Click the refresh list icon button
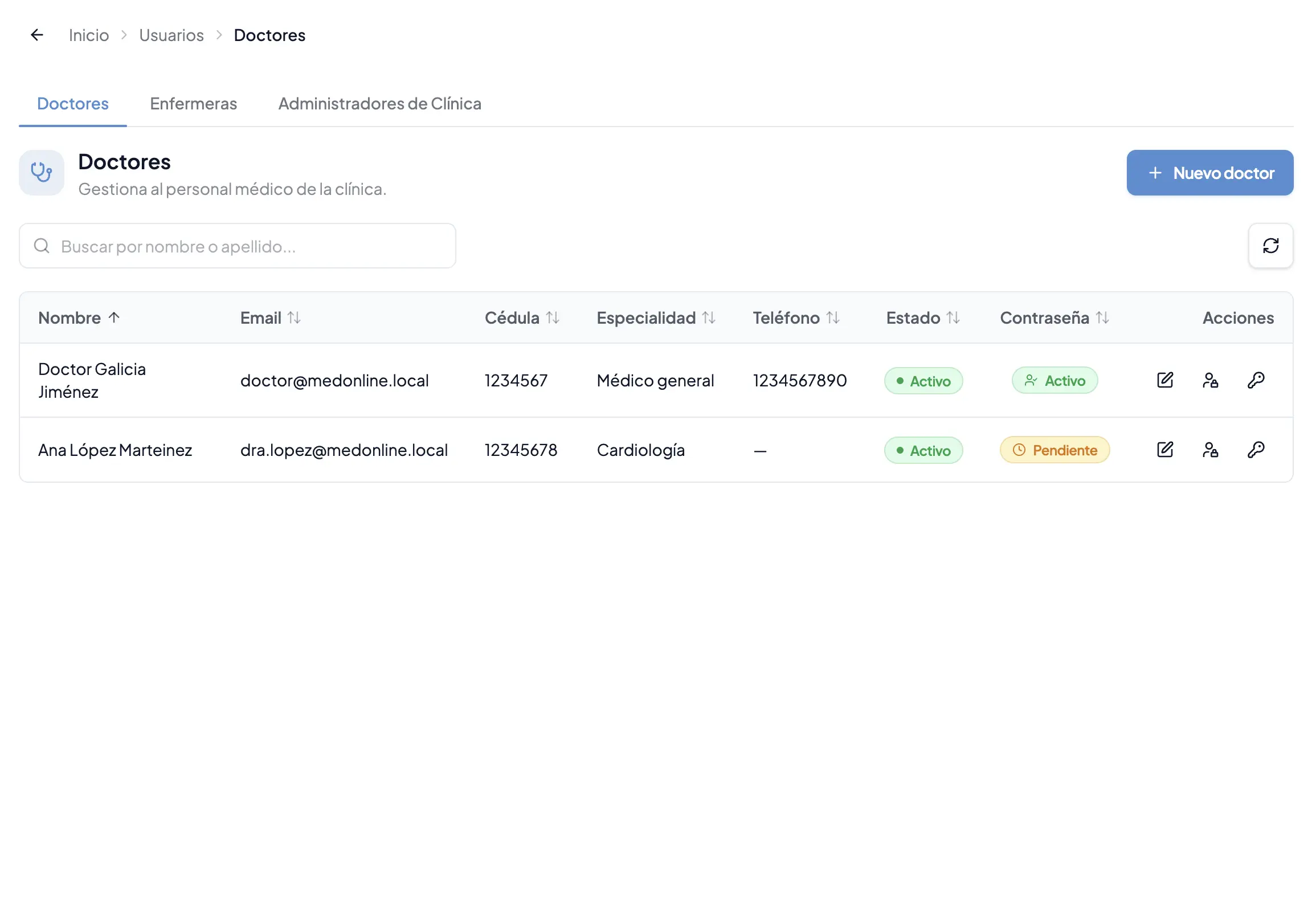The width and height of the screenshot is (1316, 905). coord(1270,246)
